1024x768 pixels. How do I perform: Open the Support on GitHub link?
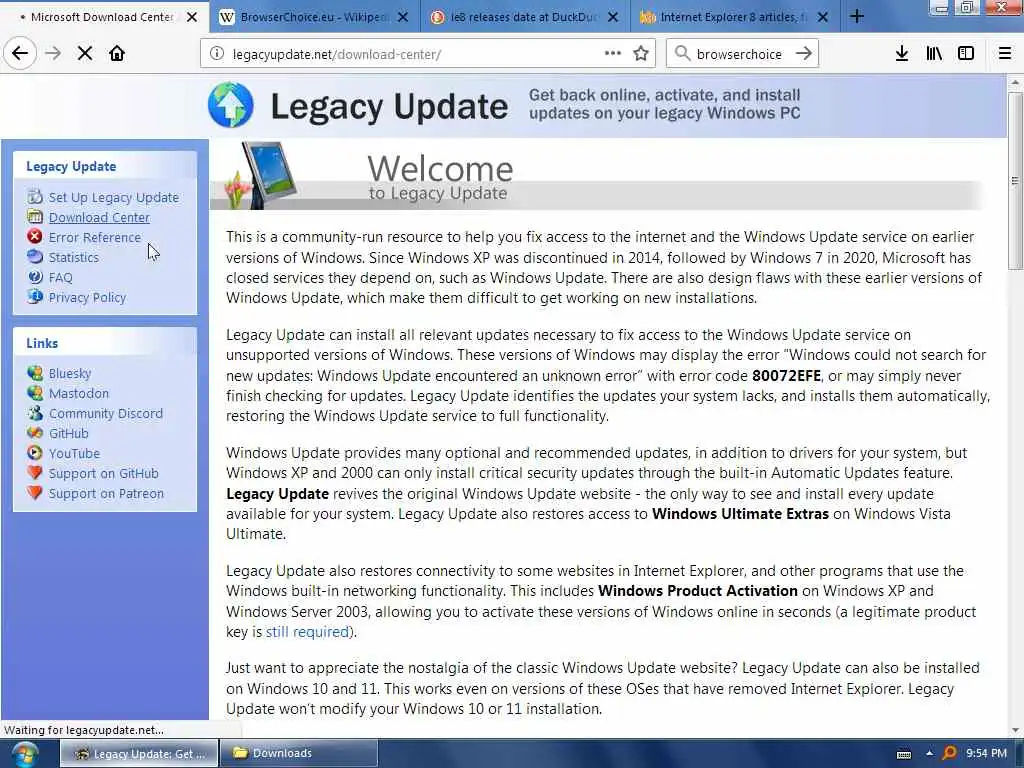[x=104, y=473]
